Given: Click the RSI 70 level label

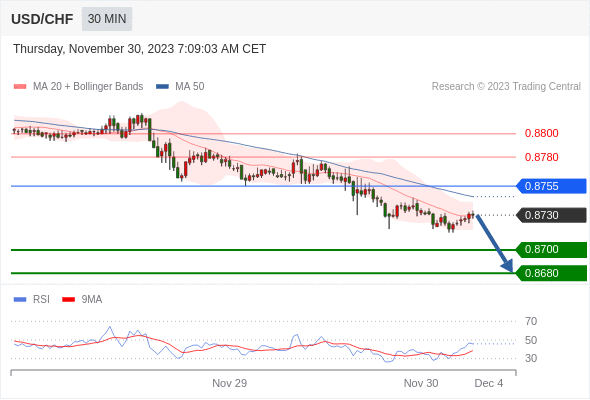Looking at the screenshot, I should click(531, 321).
